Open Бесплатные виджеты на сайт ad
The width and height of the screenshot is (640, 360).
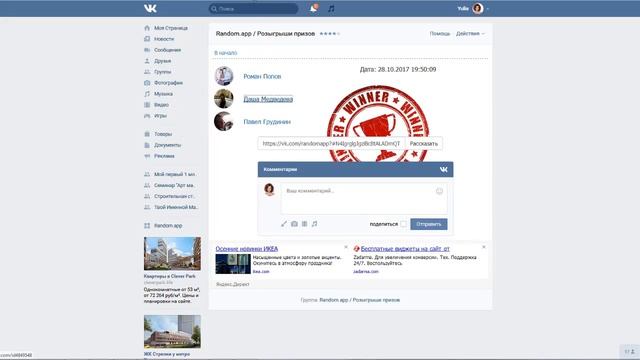coord(405,249)
